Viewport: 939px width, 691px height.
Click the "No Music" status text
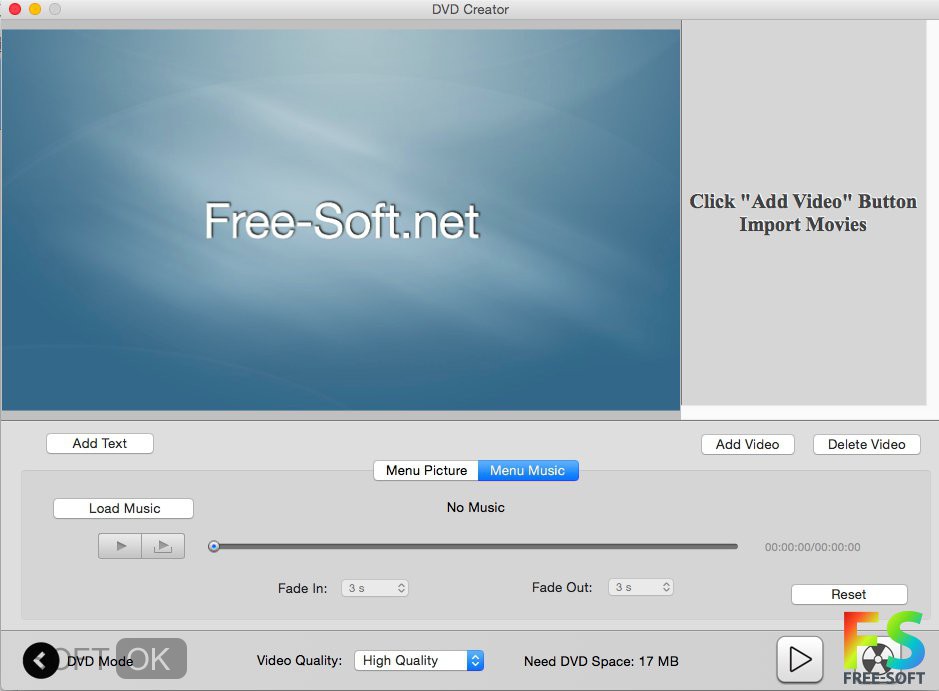475,508
